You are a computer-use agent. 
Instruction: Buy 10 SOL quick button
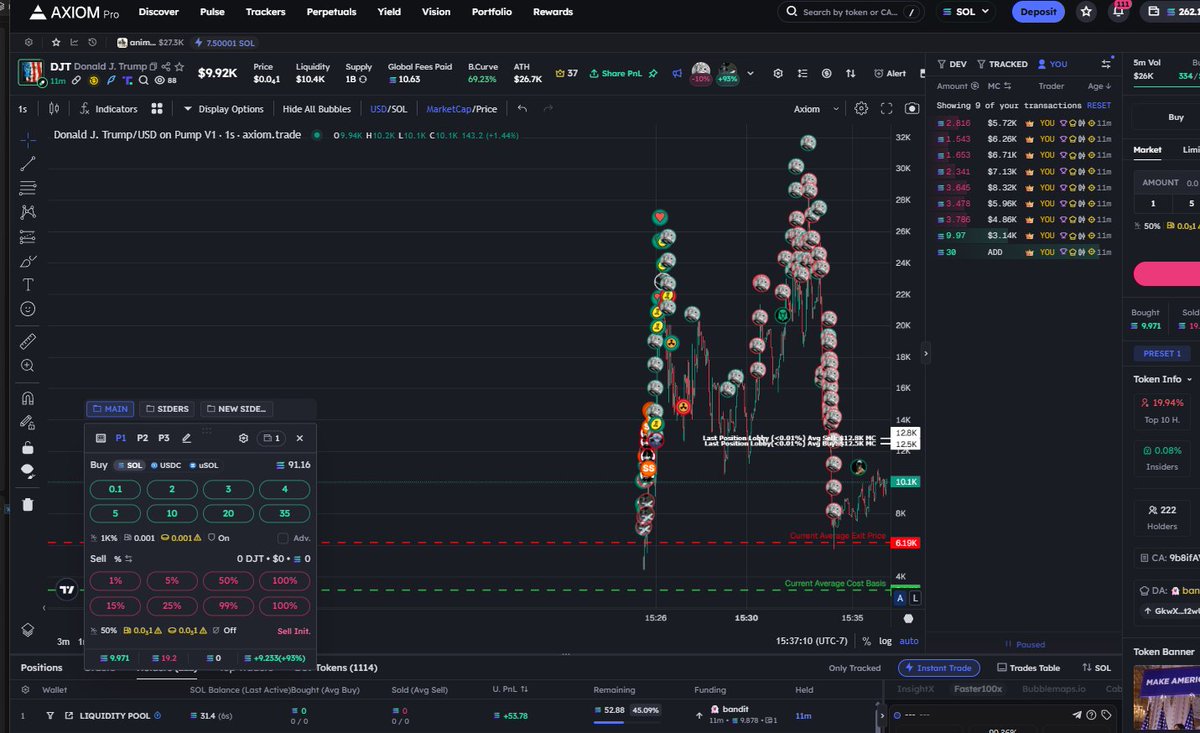point(172,513)
